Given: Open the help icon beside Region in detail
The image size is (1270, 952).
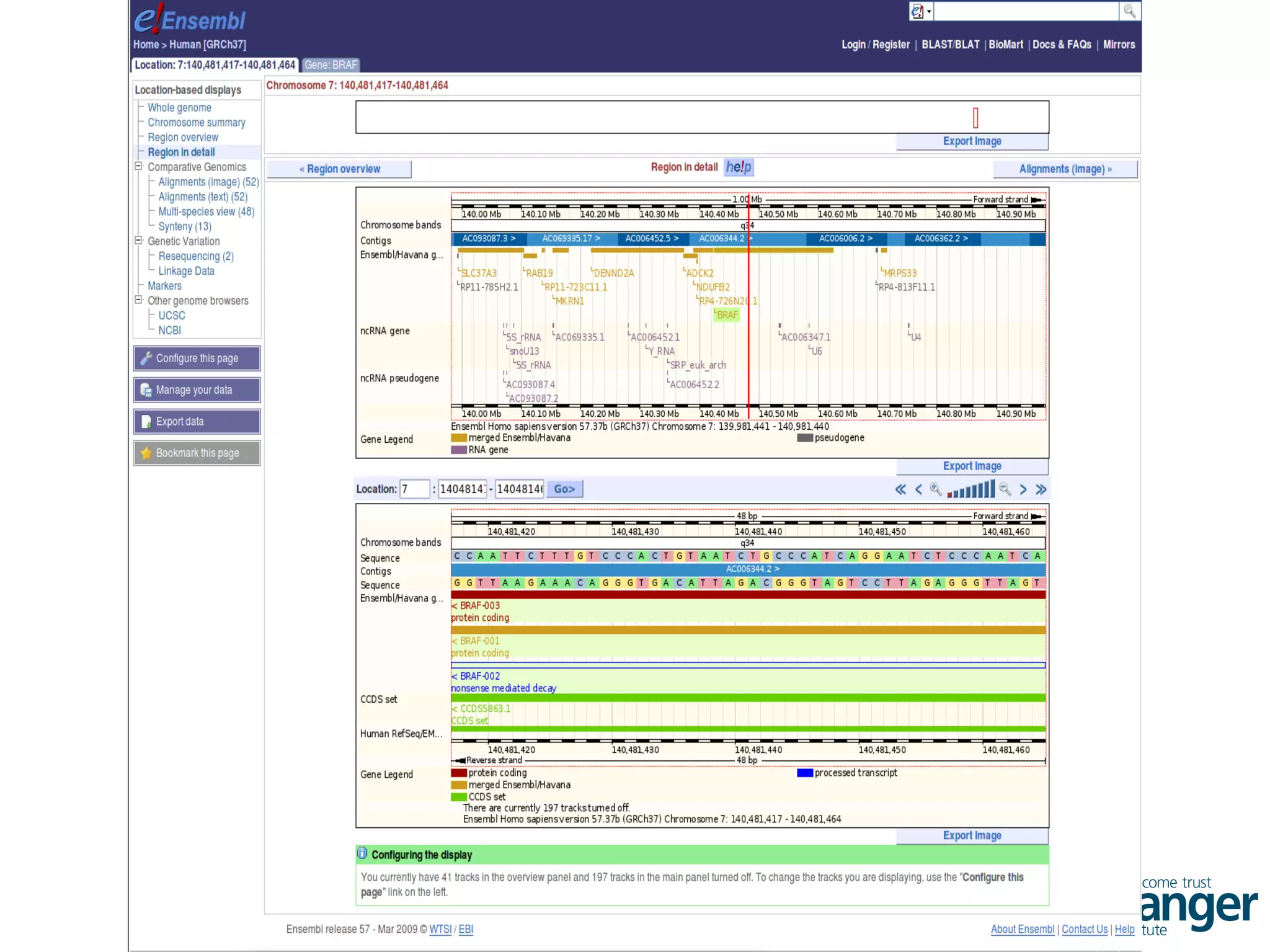Looking at the screenshot, I should 739,167.
